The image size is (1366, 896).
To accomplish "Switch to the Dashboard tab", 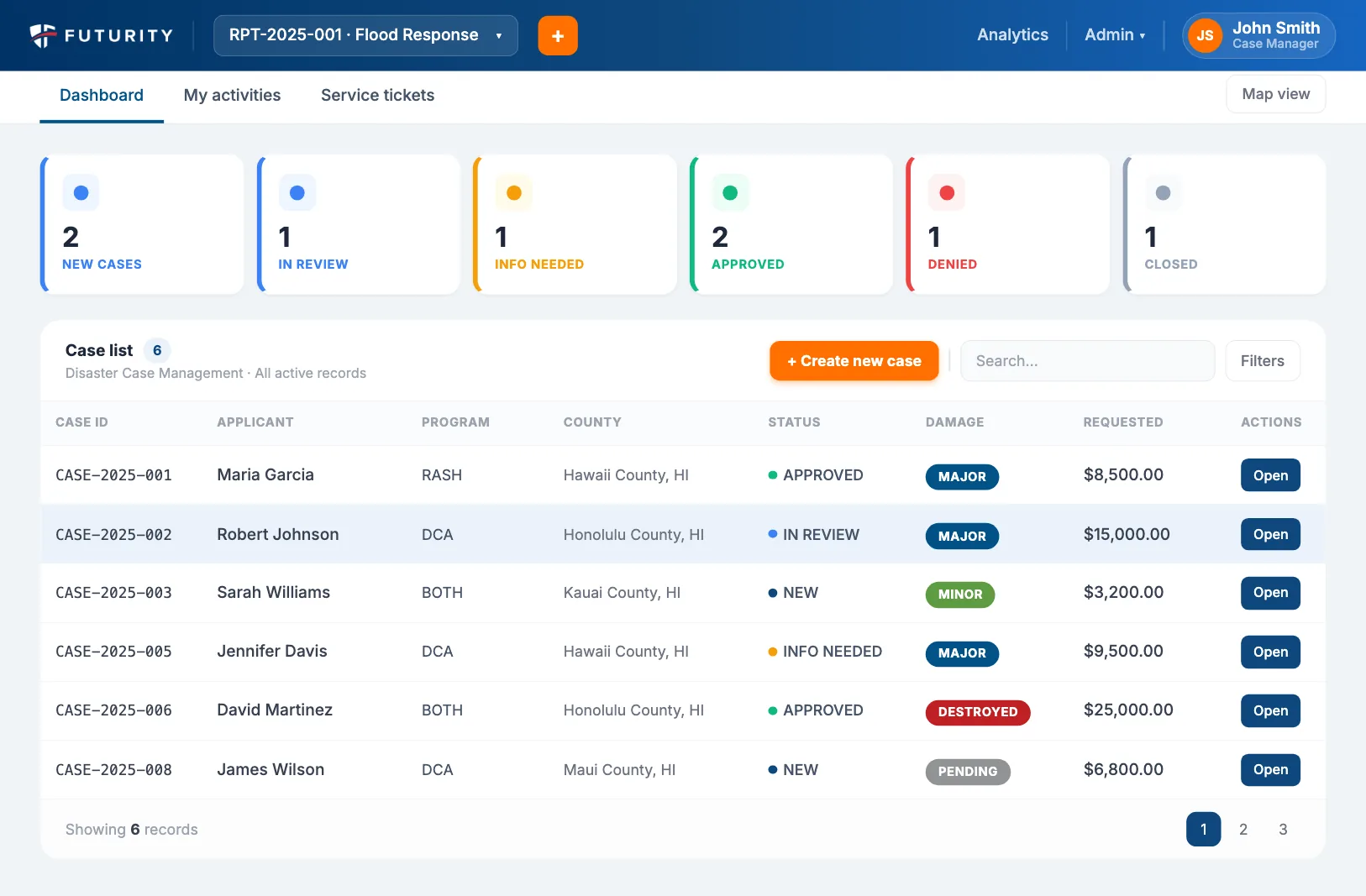I will point(102,96).
